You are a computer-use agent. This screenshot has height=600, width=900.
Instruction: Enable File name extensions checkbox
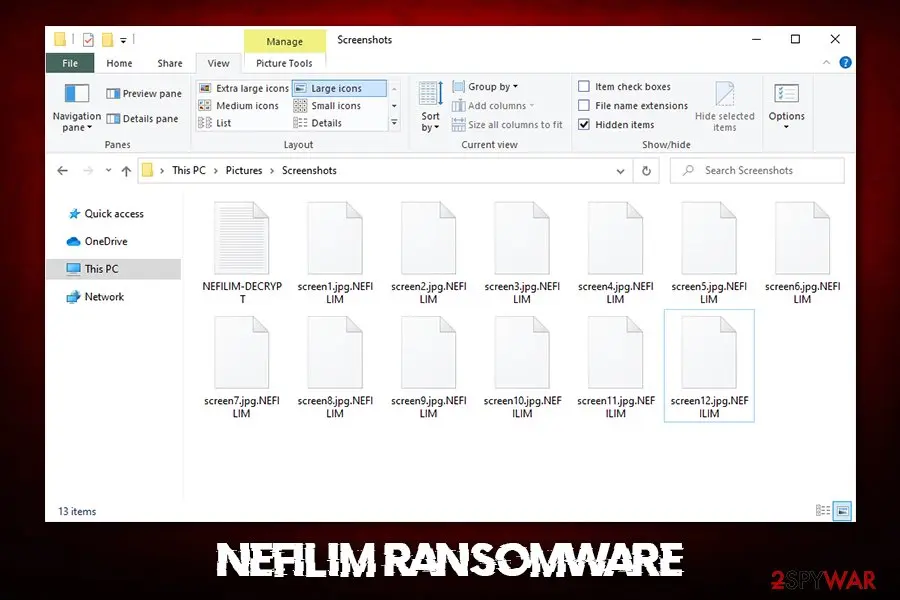(x=584, y=105)
